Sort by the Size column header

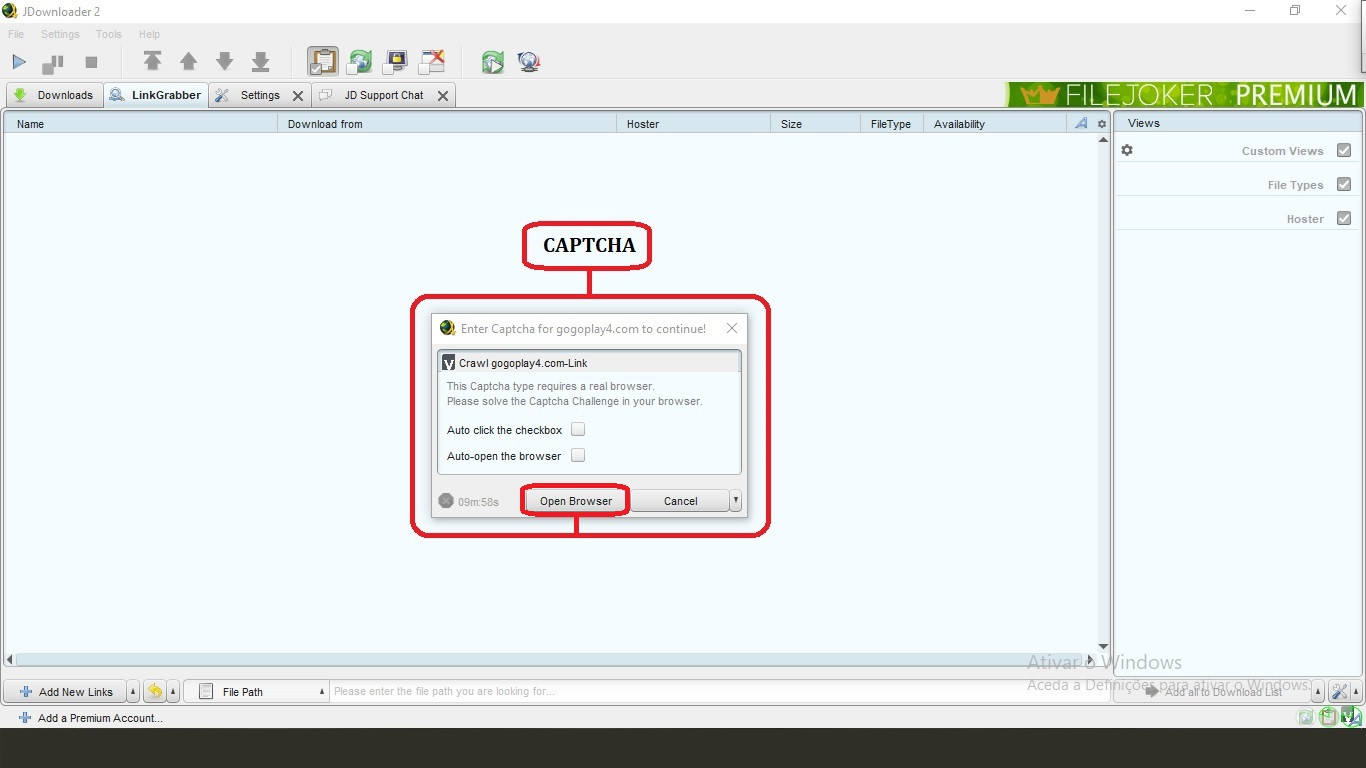pos(815,124)
